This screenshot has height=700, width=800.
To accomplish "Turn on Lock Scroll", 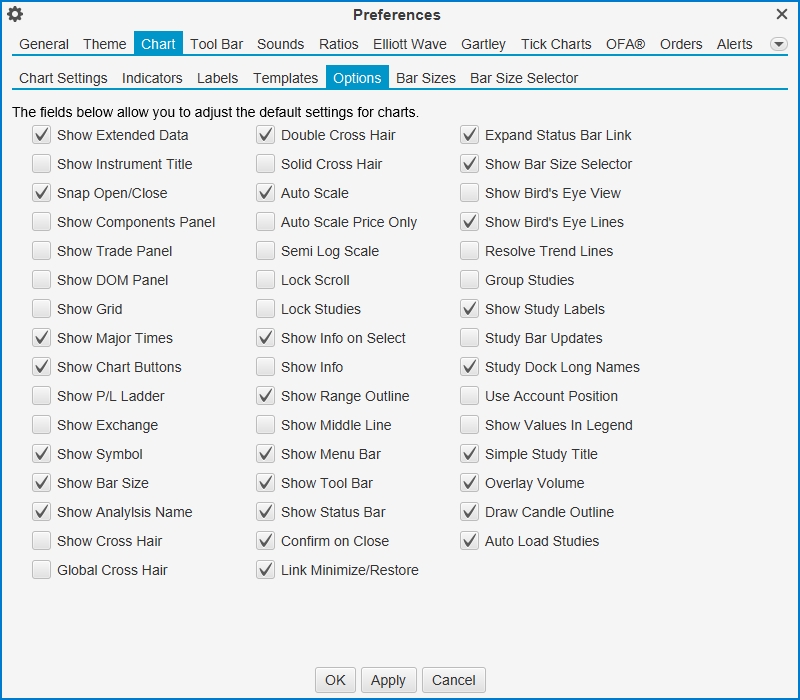I will click(265, 280).
